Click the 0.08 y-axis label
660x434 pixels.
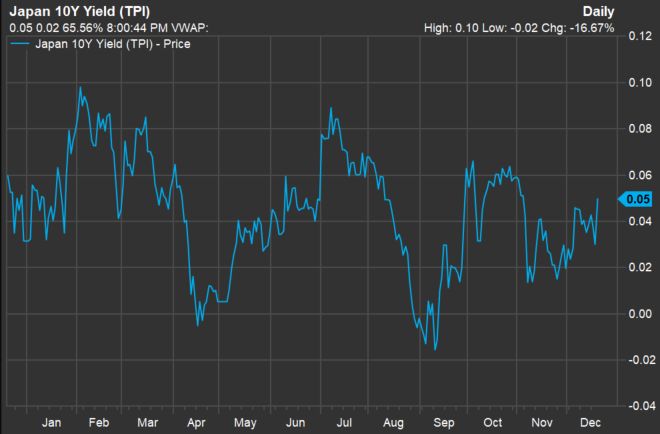point(639,129)
